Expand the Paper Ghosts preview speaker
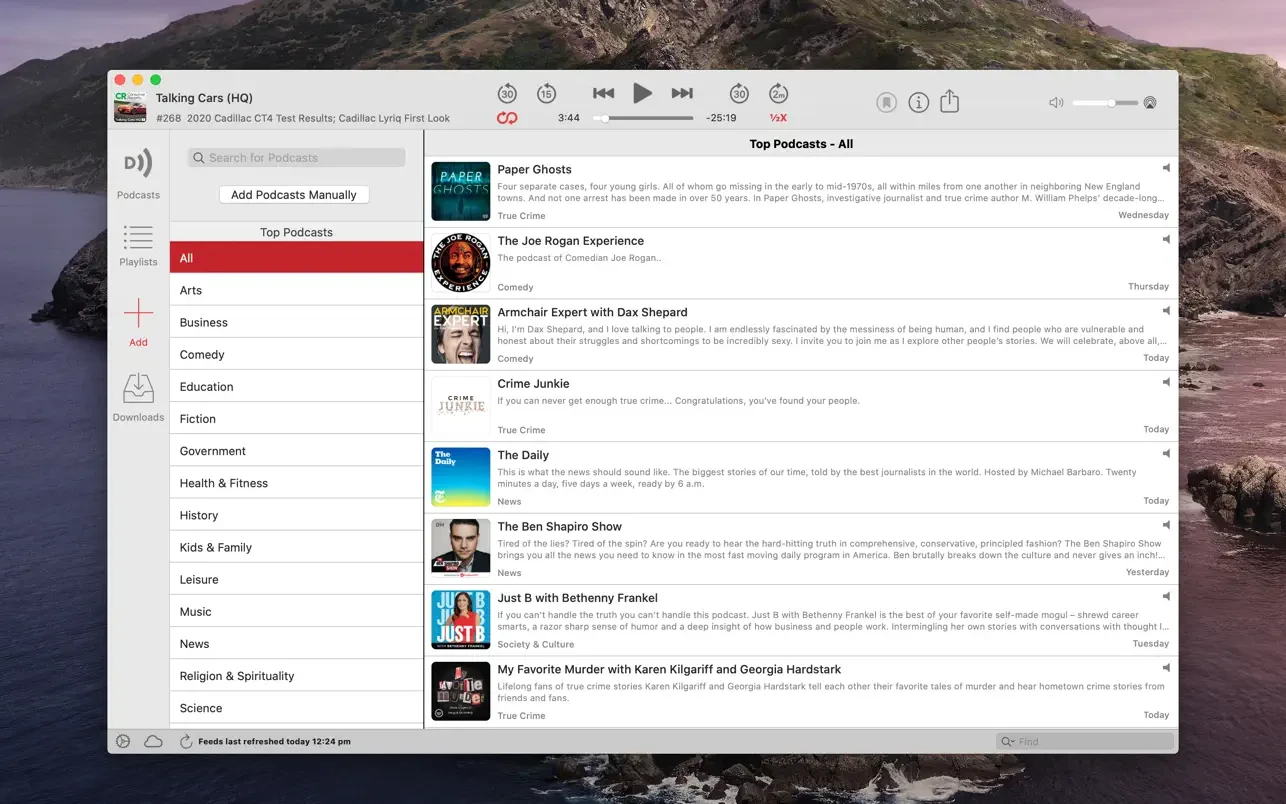The height and width of the screenshot is (804, 1286). click(1165, 168)
